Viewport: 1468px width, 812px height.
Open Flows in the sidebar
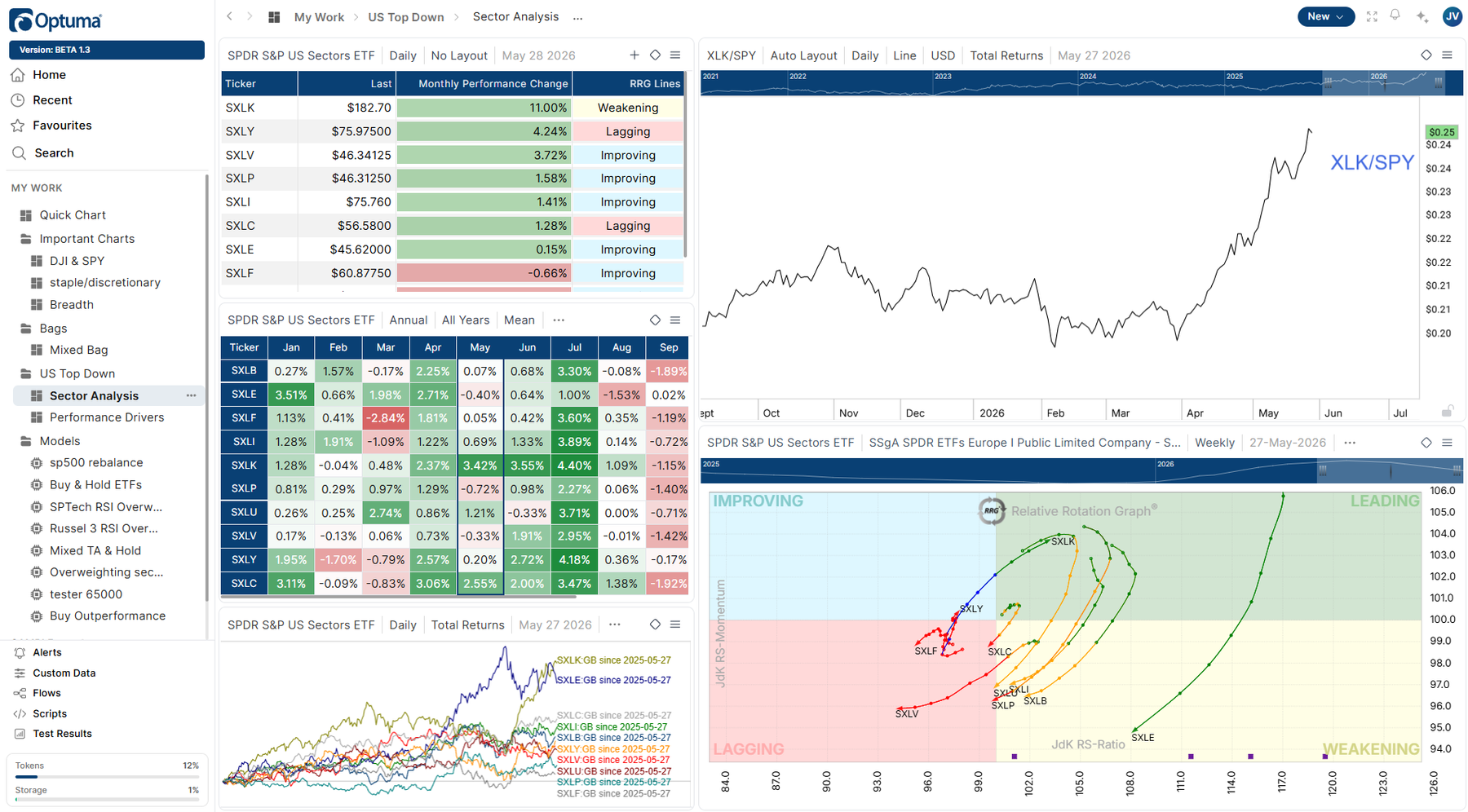pos(46,693)
